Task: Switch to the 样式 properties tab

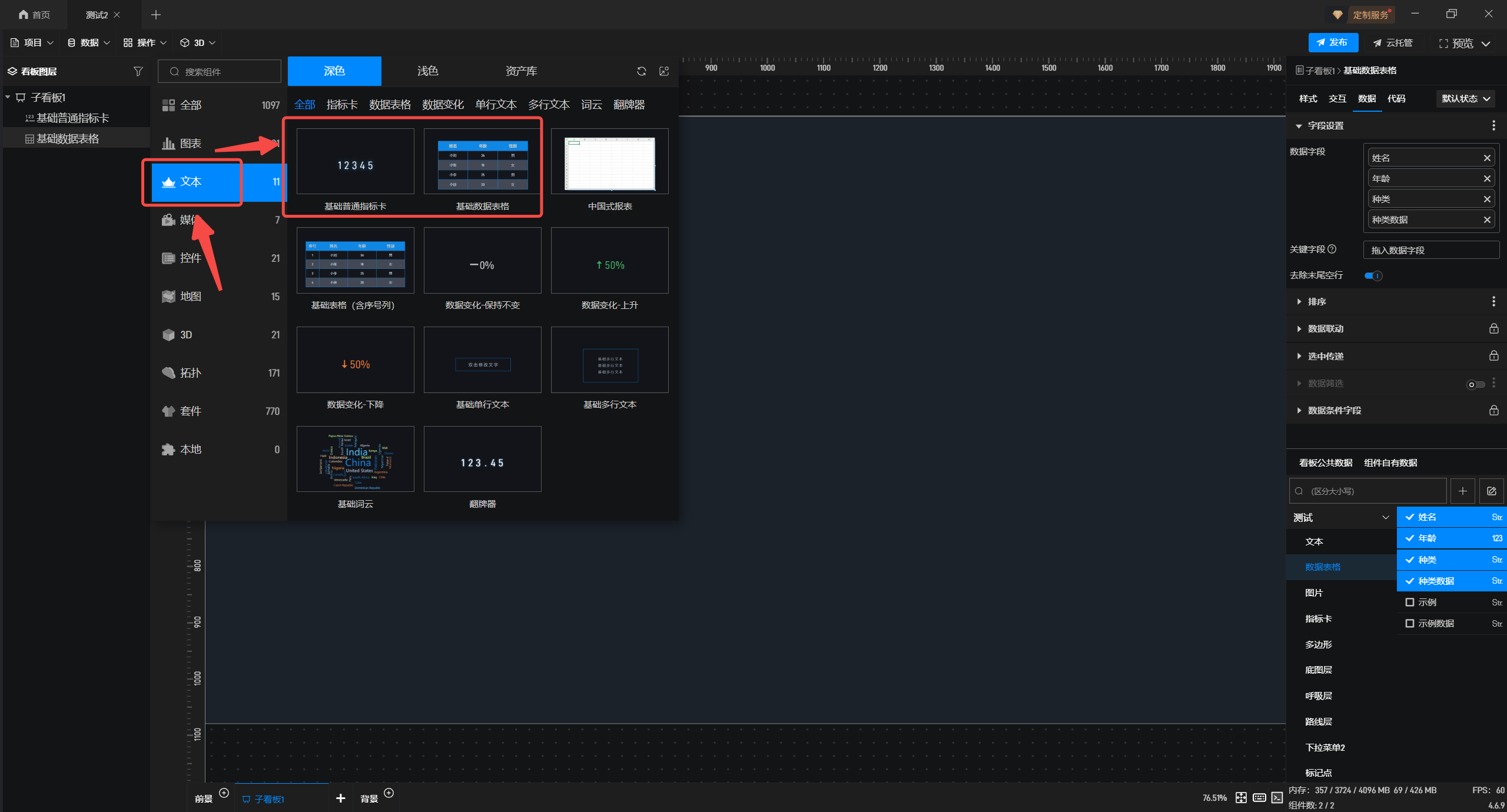Action: [x=1307, y=99]
